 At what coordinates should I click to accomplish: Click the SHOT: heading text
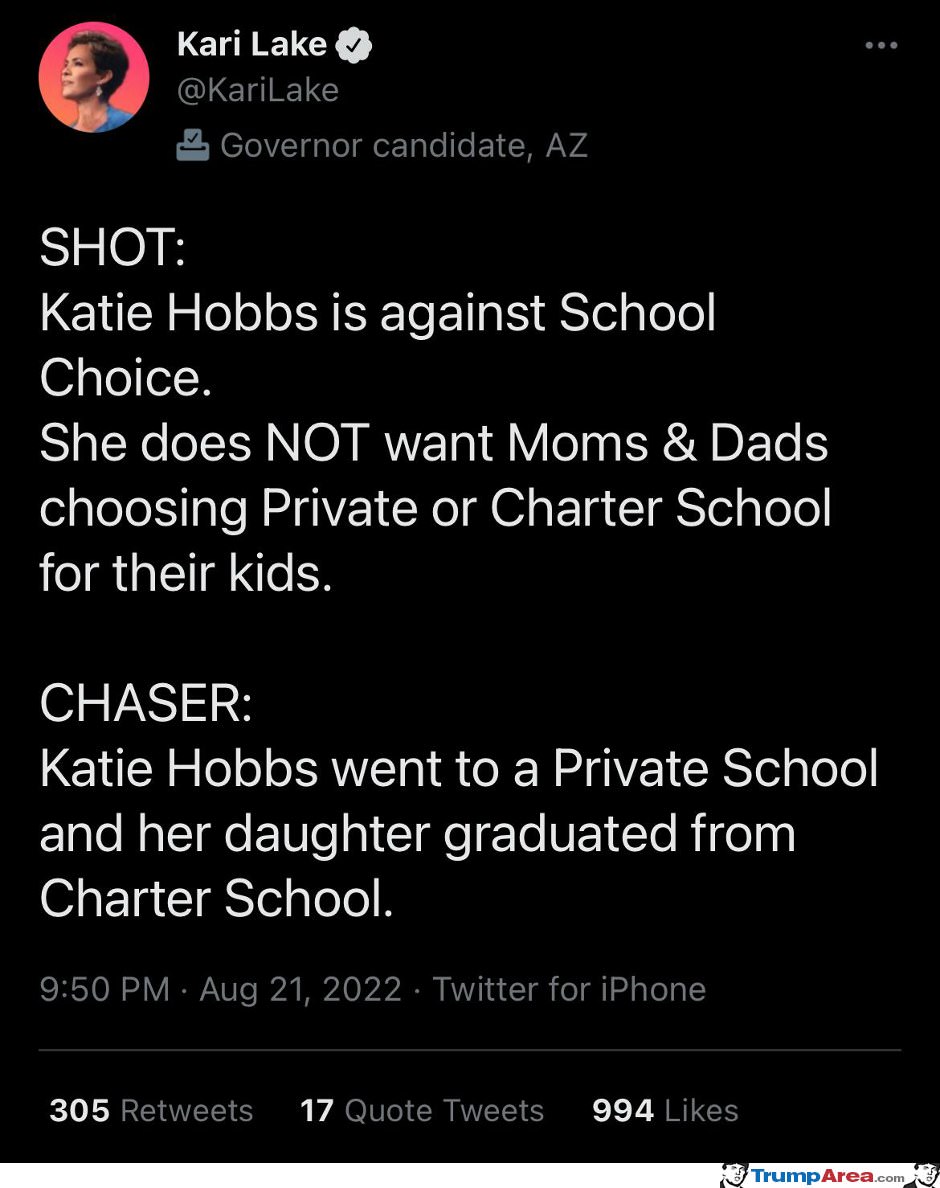pos(112,247)
